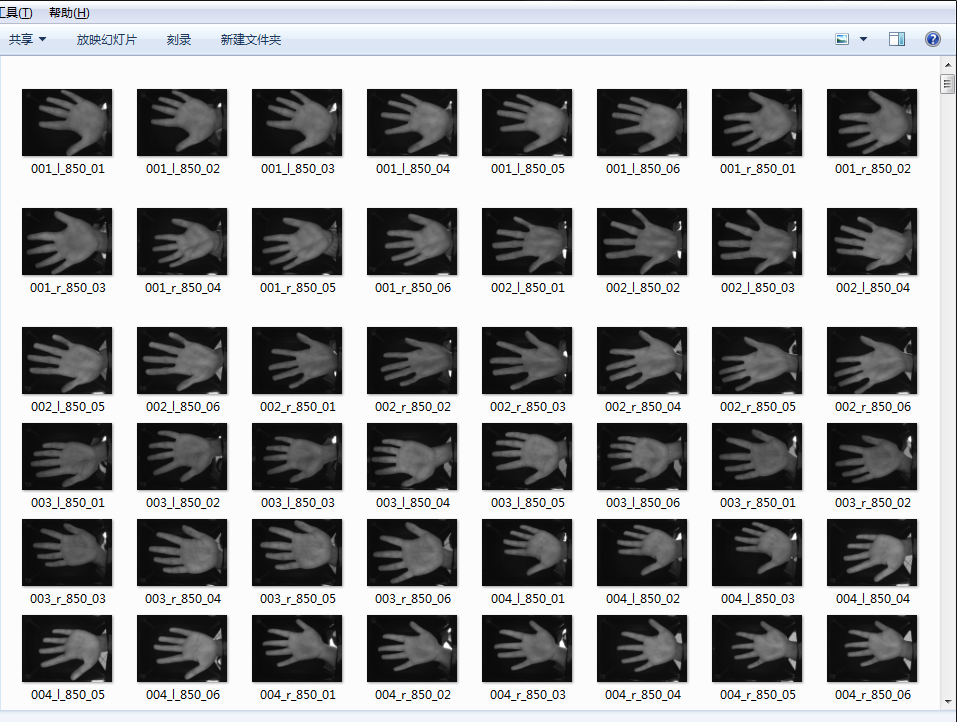The width and height of the screenshot is (957, 722).
Task: Select thumbnail 001_l_850_01
Action: click(x=67, y=123)
